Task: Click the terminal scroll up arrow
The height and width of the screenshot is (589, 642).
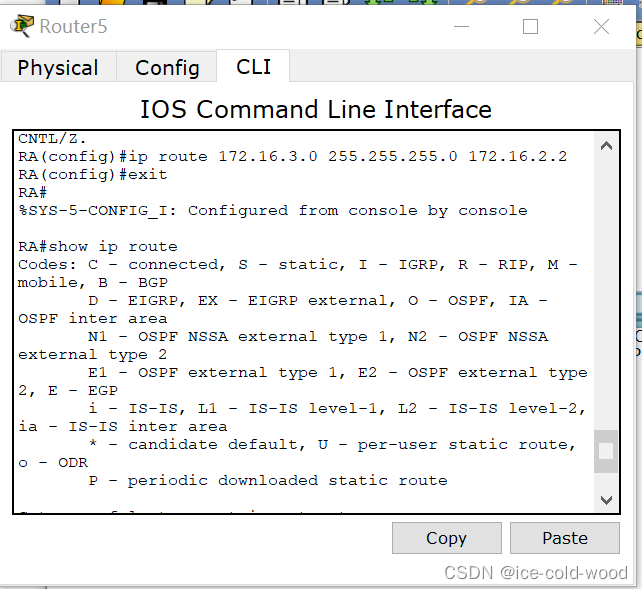Action: [606, 146]
